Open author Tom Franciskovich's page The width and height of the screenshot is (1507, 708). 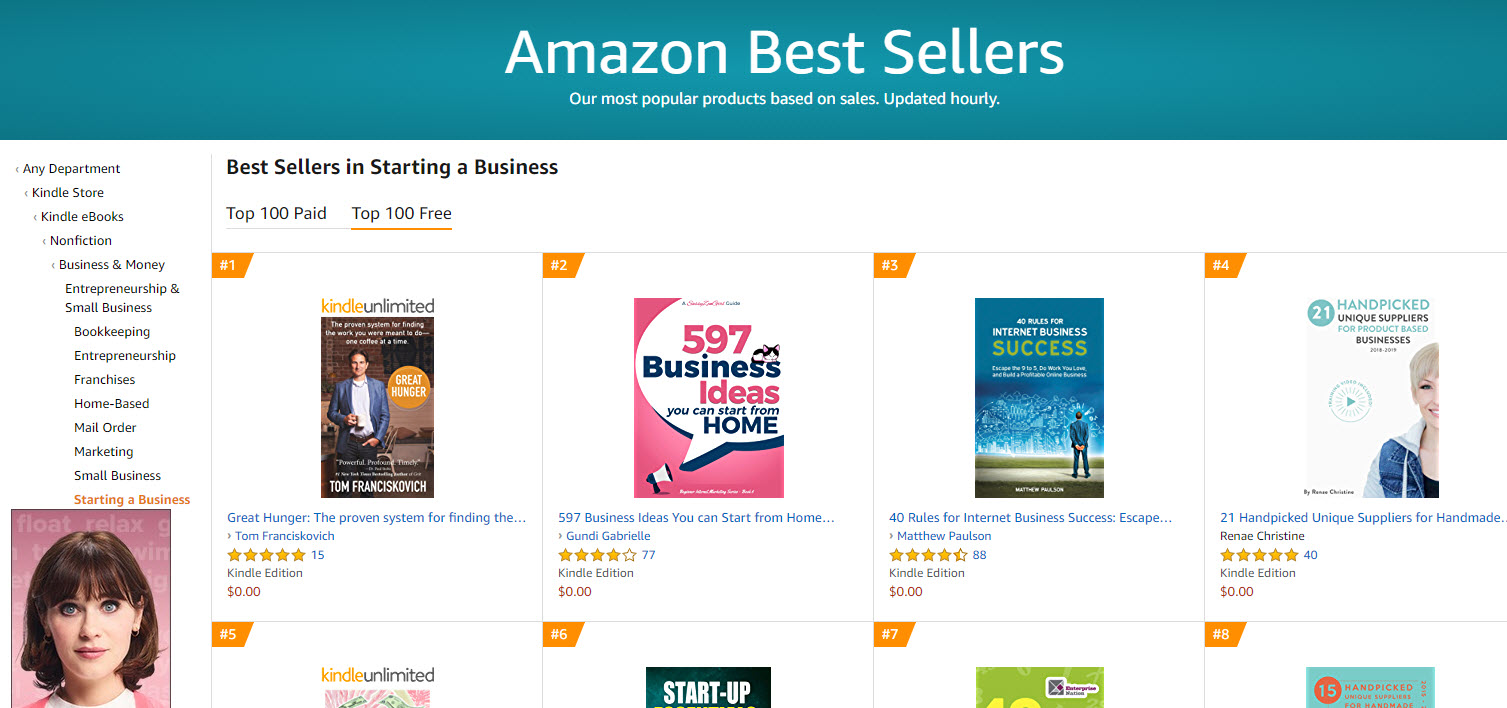click(x=285, y=536)
